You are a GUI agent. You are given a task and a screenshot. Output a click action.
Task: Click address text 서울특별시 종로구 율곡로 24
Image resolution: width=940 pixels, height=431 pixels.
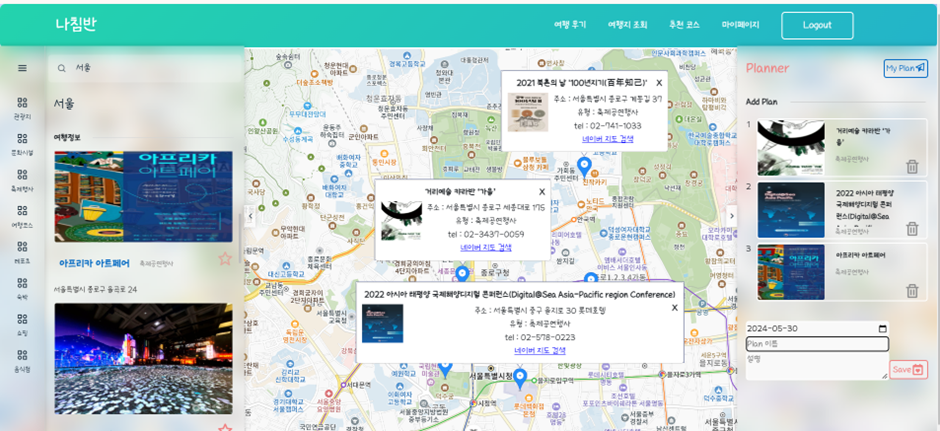[95, 290]
